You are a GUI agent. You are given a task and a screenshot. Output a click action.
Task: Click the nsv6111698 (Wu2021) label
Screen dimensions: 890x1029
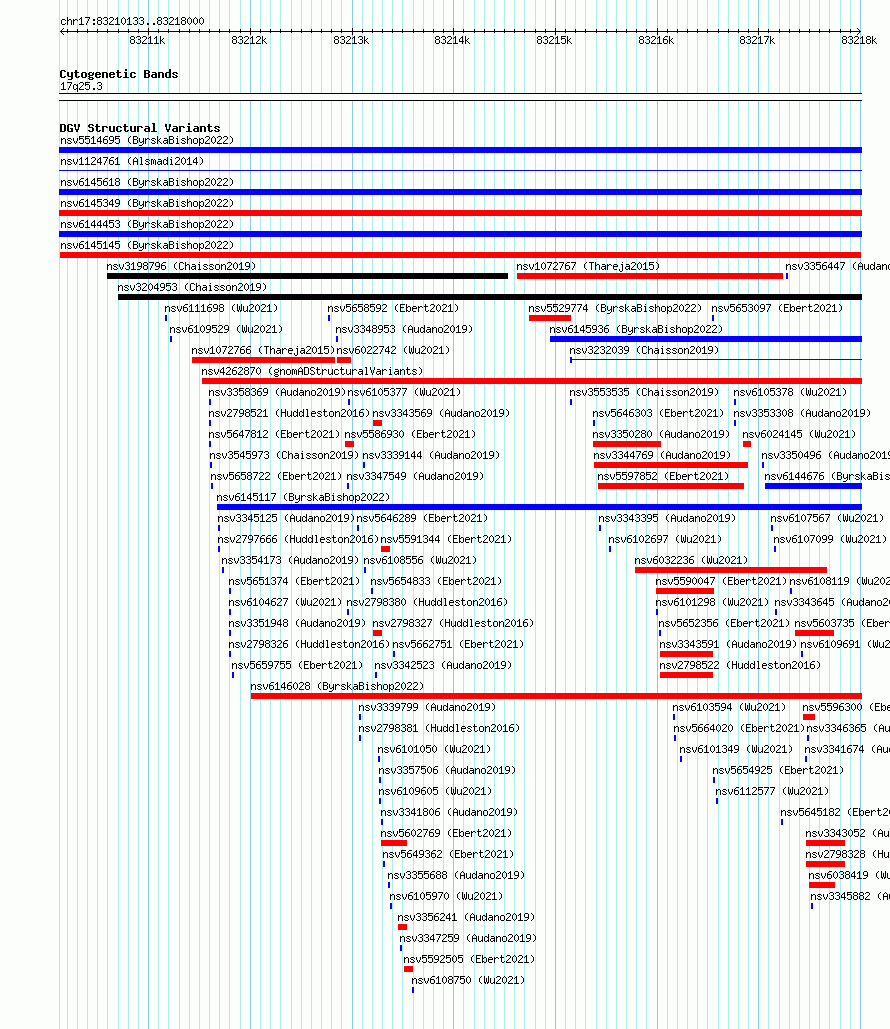(221, 308)
